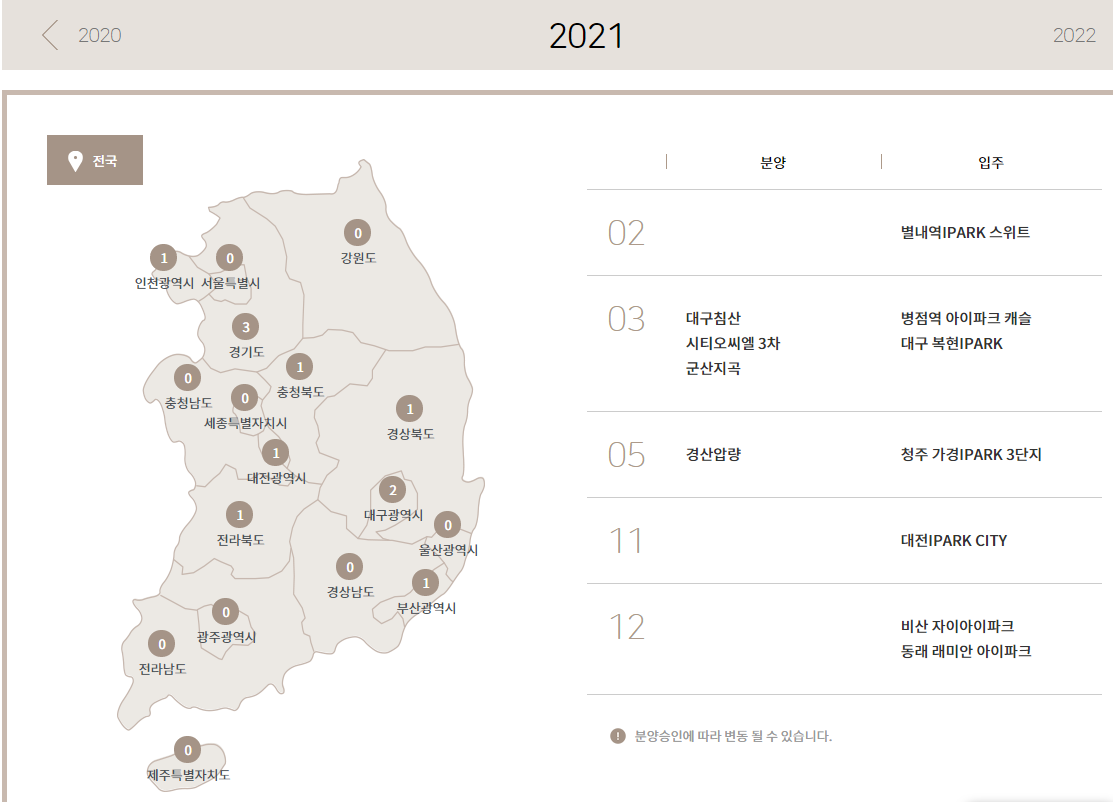Select the 대전광역시 map marker

275,453
